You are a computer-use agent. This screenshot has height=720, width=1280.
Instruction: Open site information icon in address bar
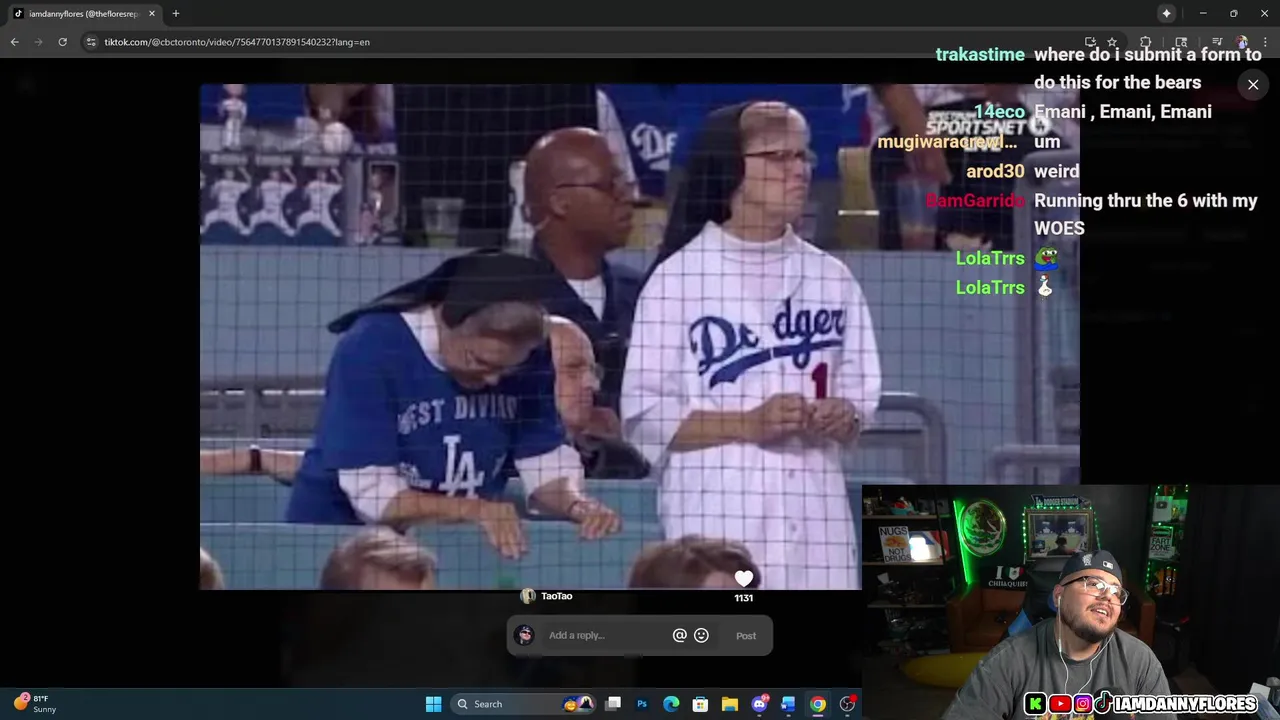click(x=91, y=42)
